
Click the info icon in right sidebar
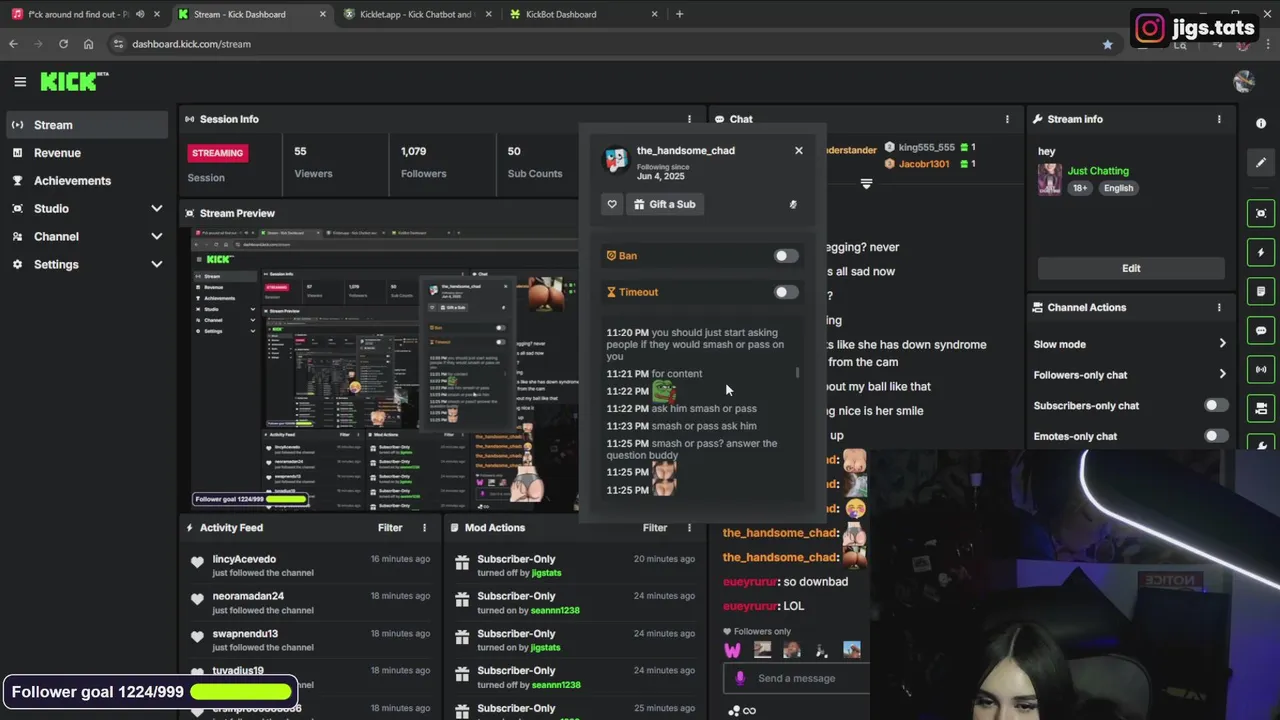coord(1261,123)
